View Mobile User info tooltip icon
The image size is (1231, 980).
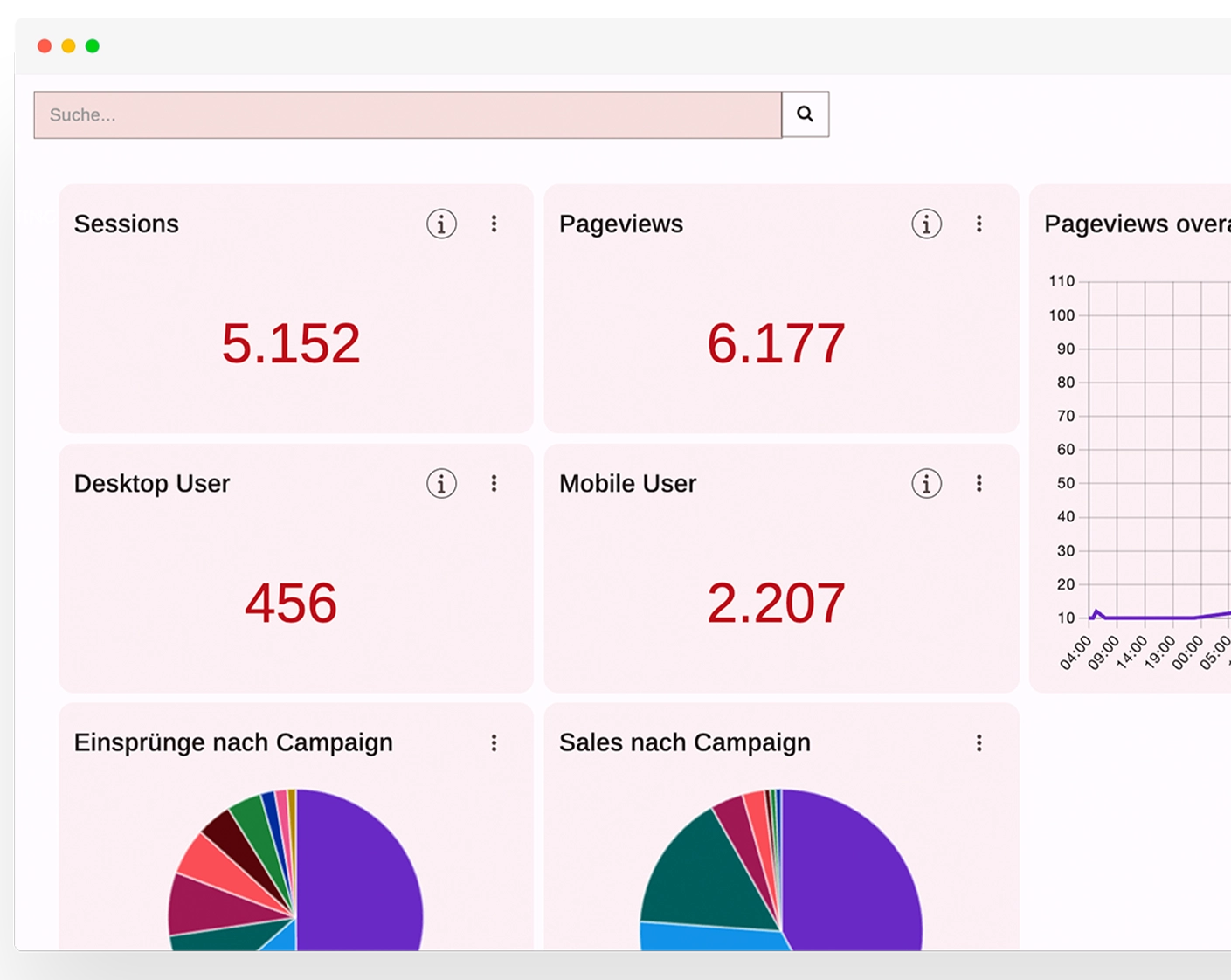(926, 484)
